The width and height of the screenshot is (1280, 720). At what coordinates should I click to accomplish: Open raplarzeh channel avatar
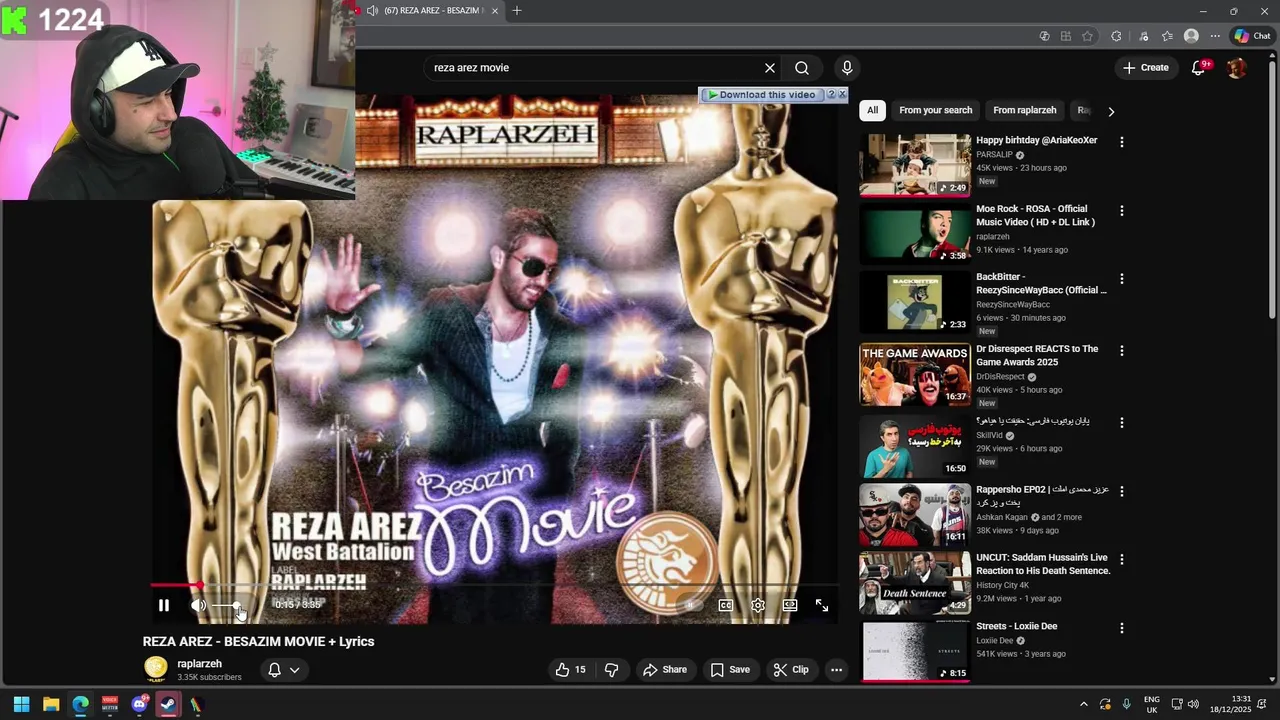(x=156, y=669)
